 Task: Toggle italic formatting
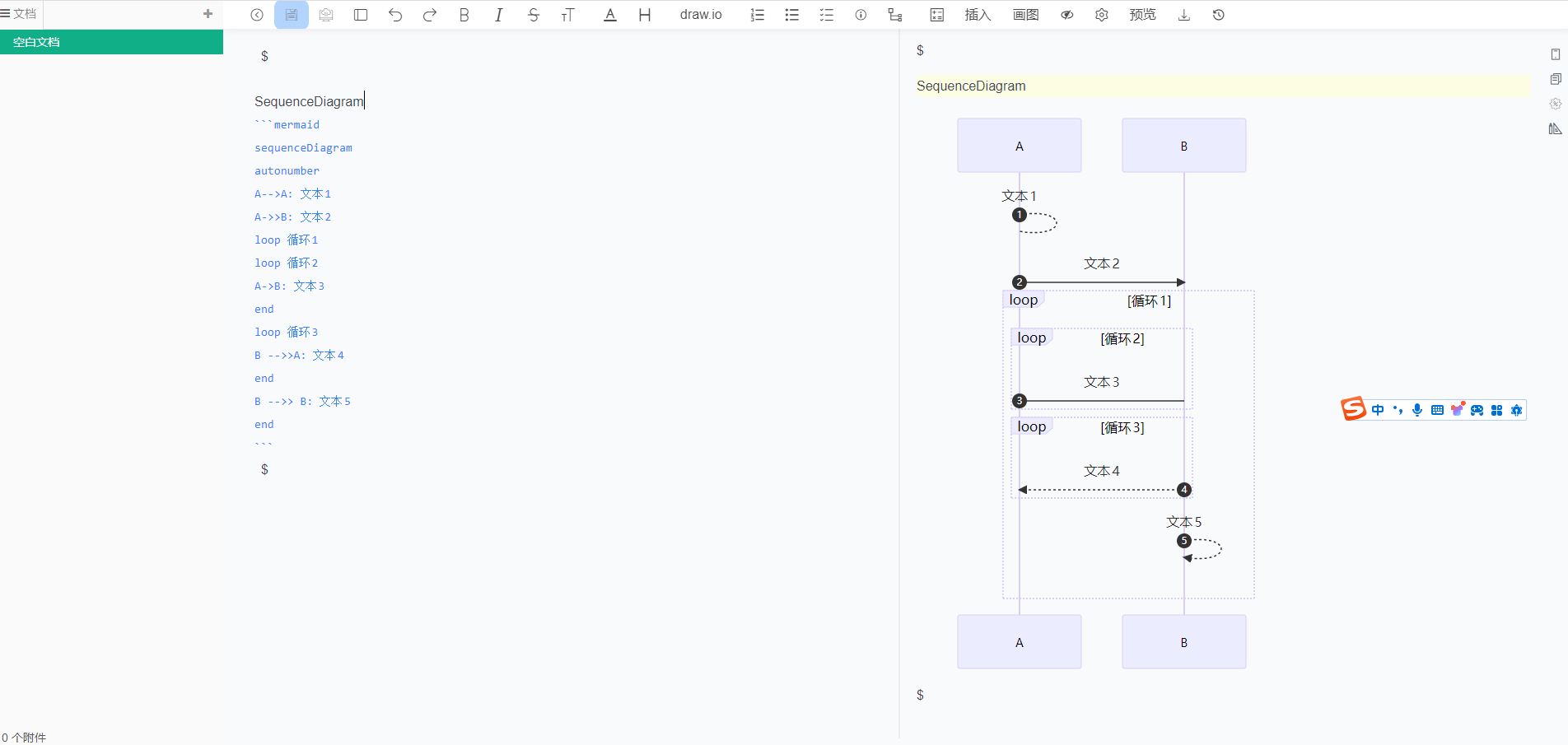coord(499,15)
